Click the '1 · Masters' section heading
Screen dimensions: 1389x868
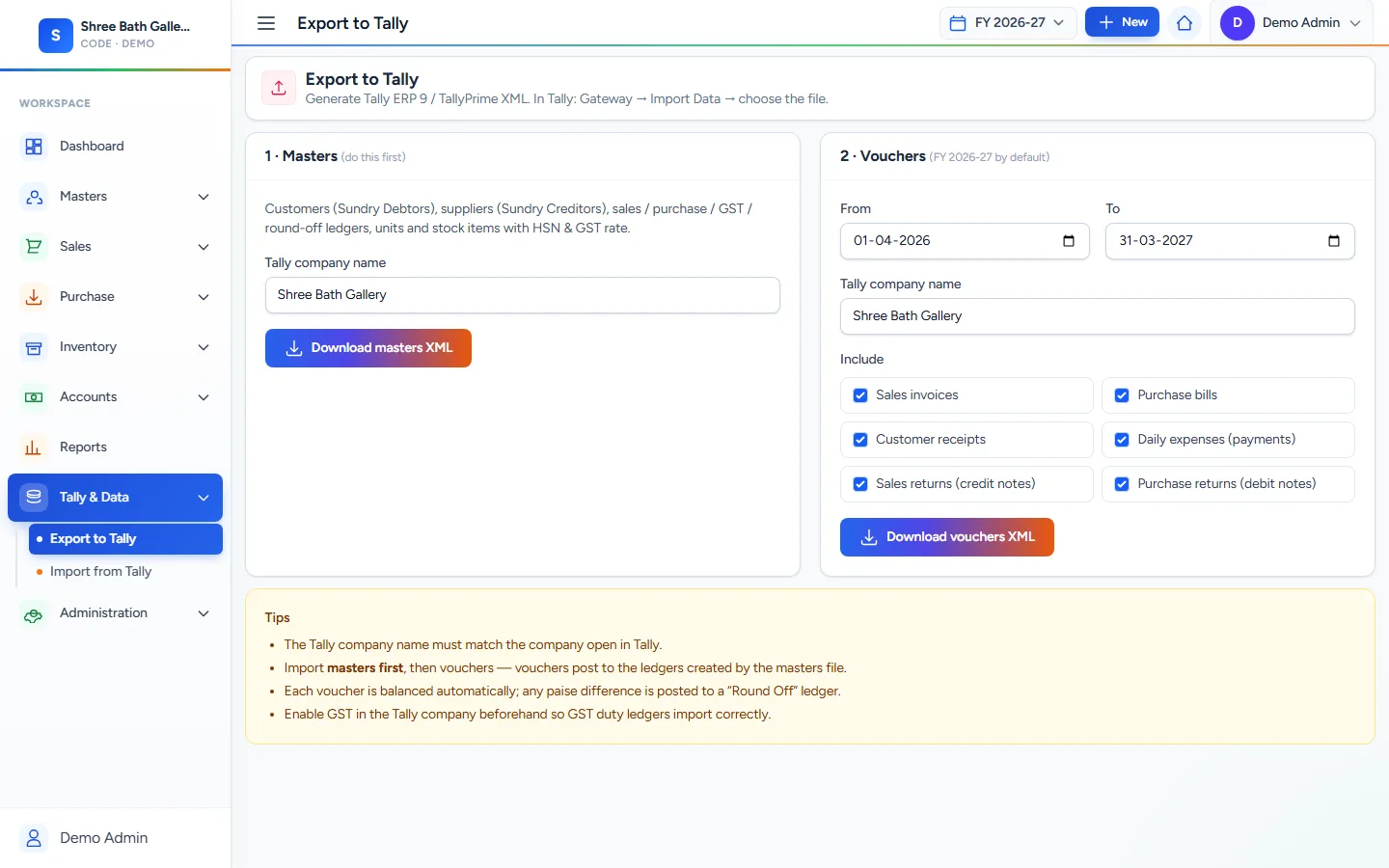pos(301,156)
